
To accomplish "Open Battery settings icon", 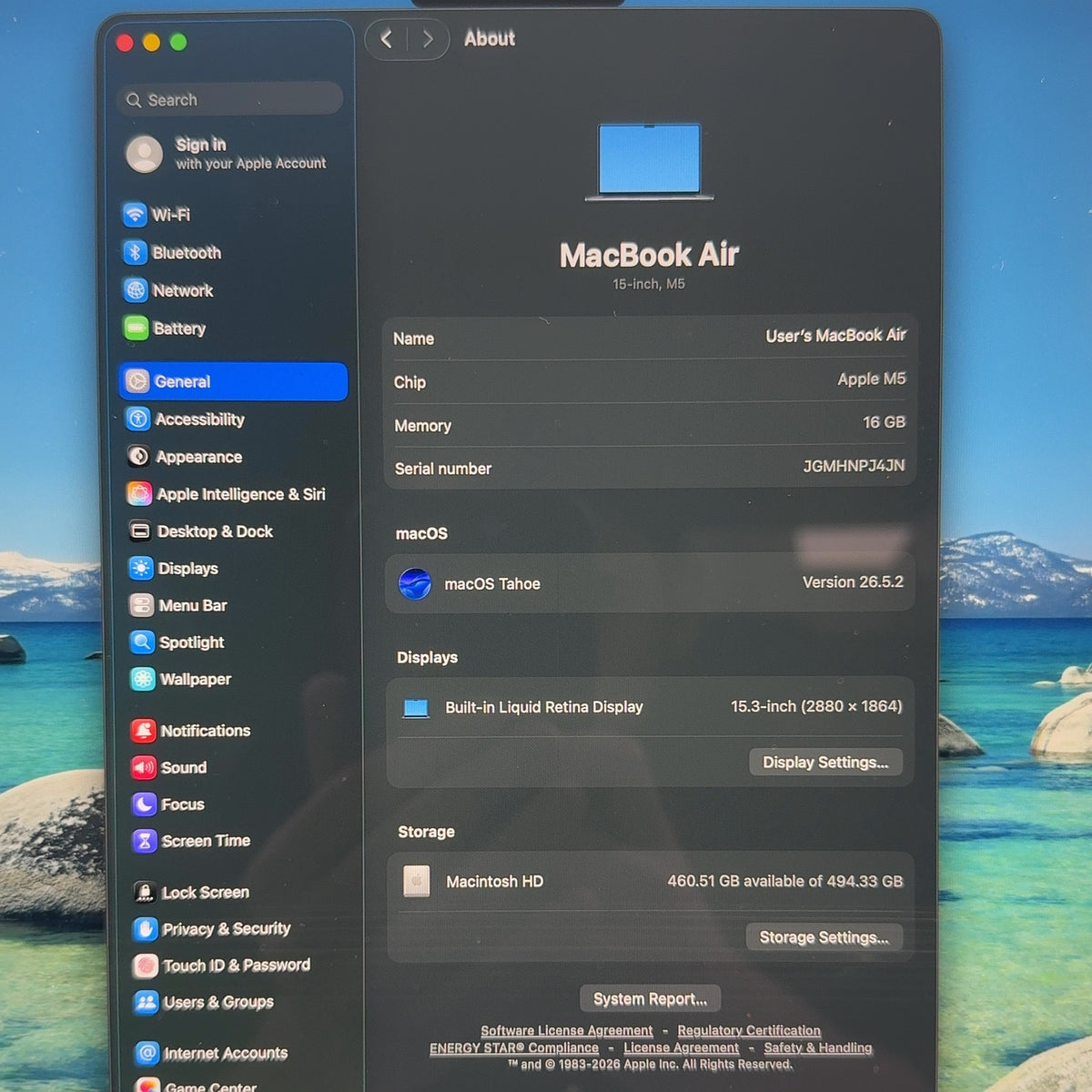I will 136,328.
